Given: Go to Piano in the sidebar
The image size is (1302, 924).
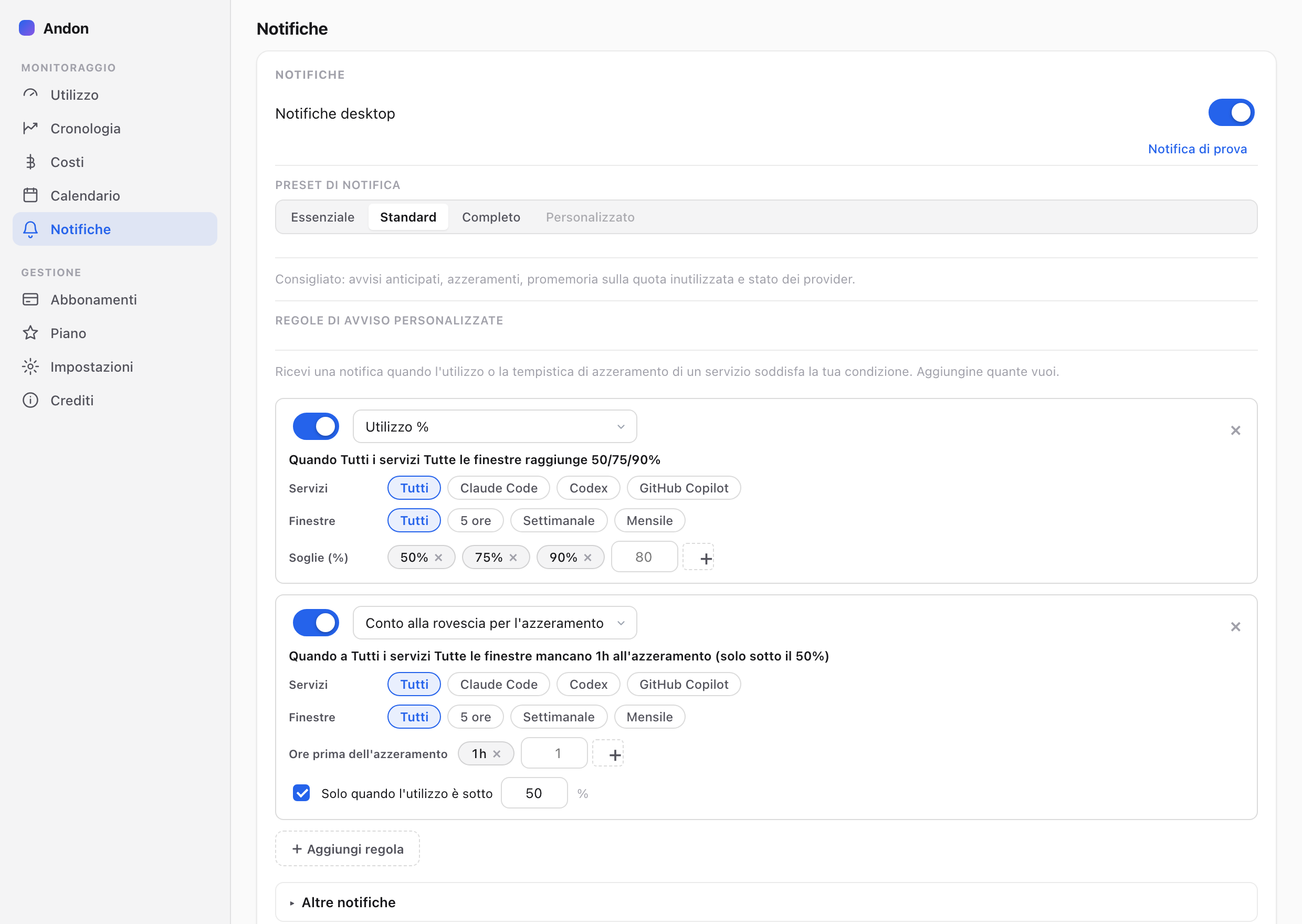Looking at the screenshot, I should click(115, 333).
